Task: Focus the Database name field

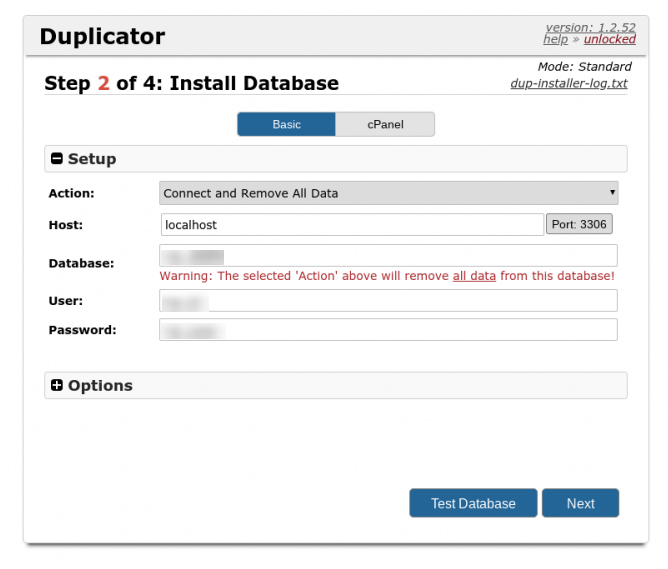Action: pyautogui.click(x=388, y=256)
